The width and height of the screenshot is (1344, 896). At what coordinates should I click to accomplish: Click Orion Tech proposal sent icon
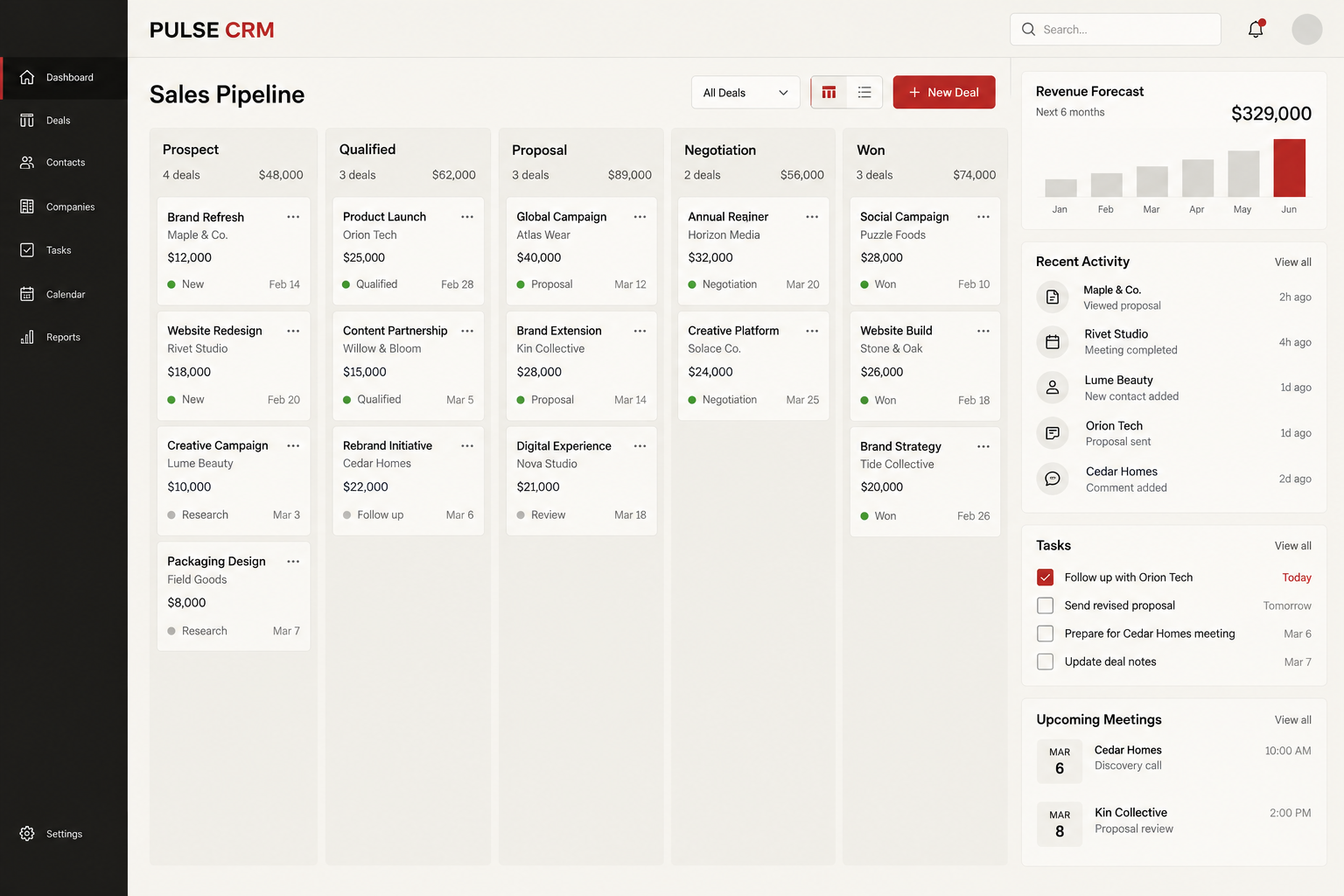(x=1053, y=432)
